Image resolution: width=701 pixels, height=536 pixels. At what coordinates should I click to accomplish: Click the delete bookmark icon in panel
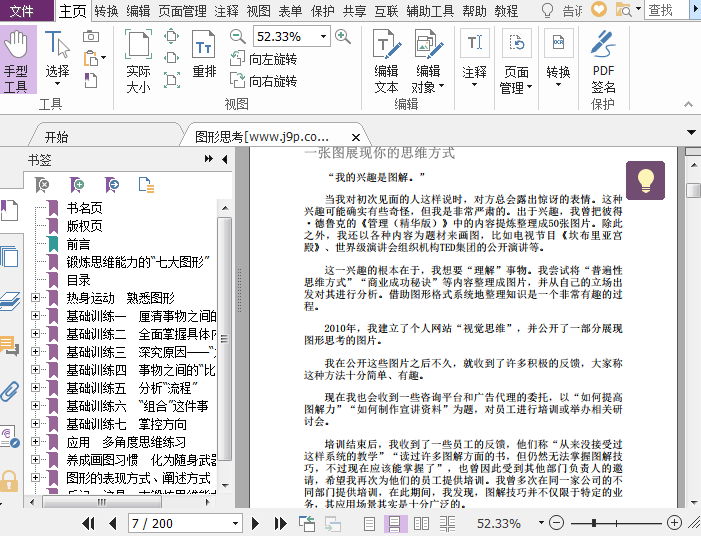(x=42, y=185)
